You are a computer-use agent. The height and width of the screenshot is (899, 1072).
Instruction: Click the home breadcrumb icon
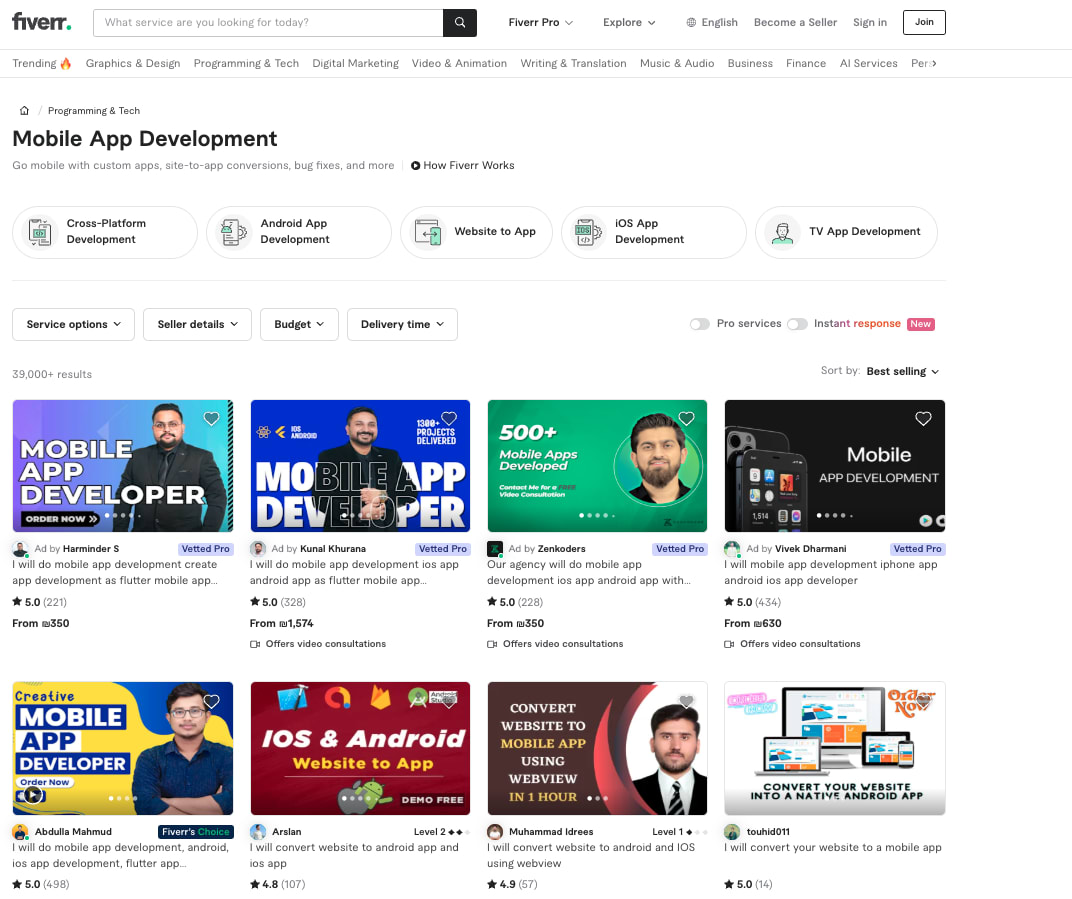(x=25, y=111)
